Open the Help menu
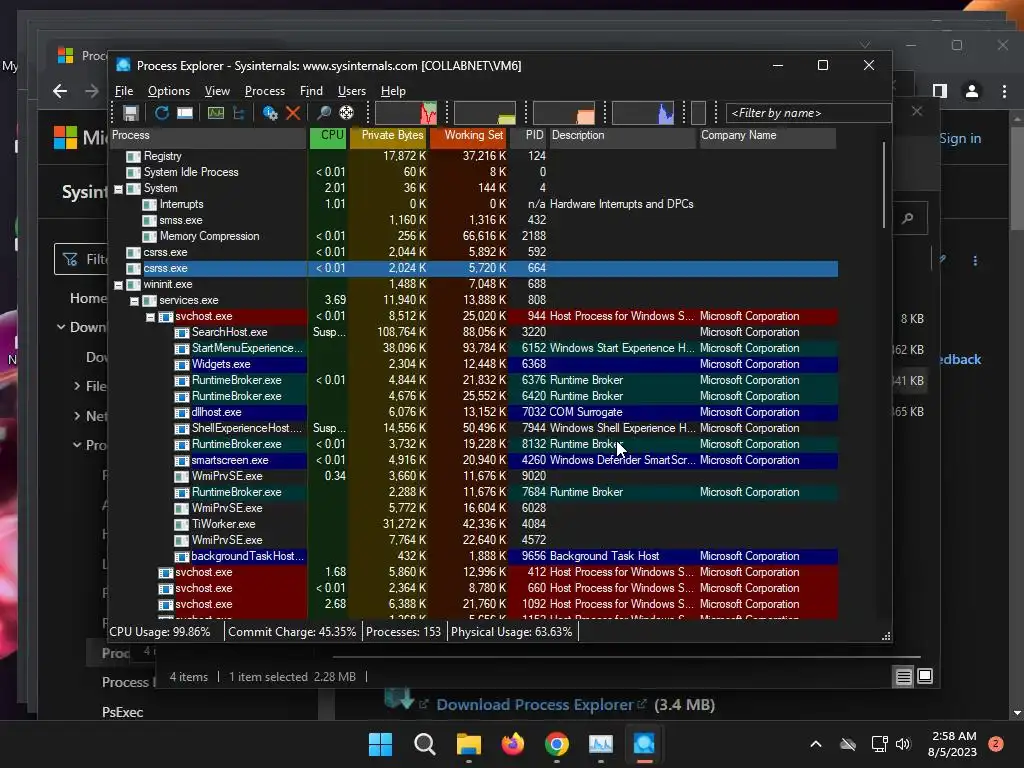1024x768 pixels. pos(393,91)
